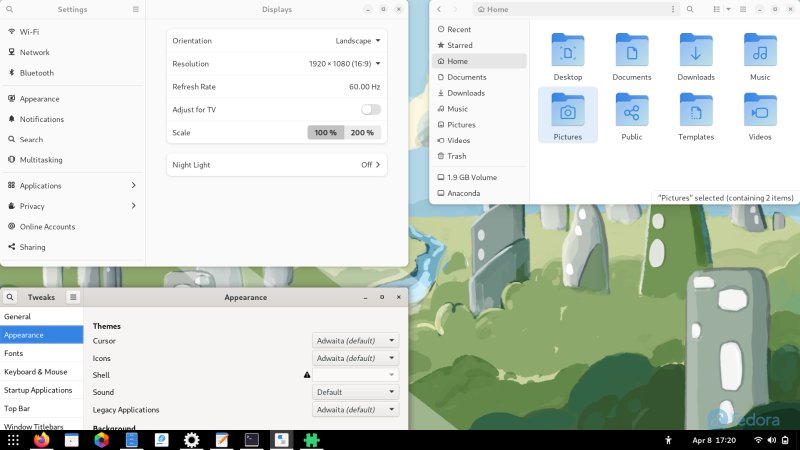Expand Applications settings section
This screenshot has width=800, height=450.
[x=72, y=186]
